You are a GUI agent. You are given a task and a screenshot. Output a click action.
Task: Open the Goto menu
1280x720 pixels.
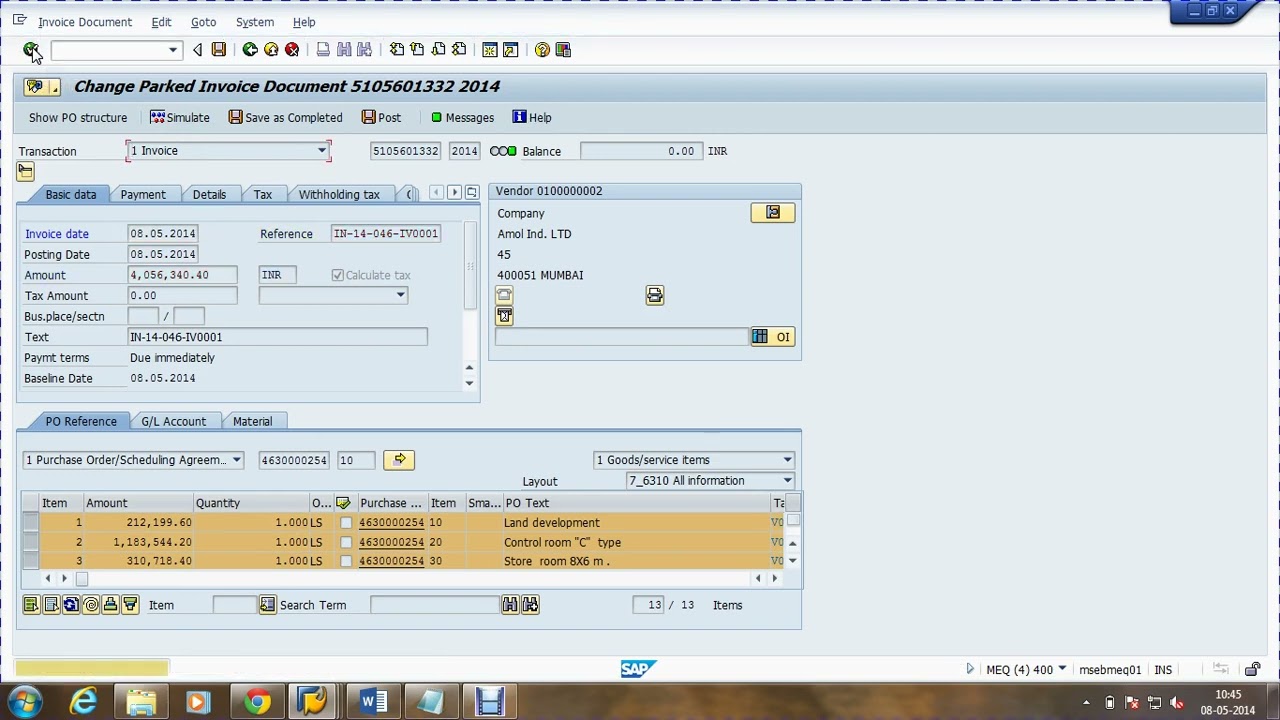[203, 22]
